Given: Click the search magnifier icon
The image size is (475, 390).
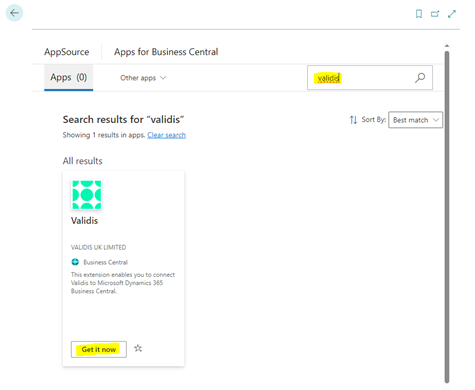Looking at the screenshot, I should (420, 78).
